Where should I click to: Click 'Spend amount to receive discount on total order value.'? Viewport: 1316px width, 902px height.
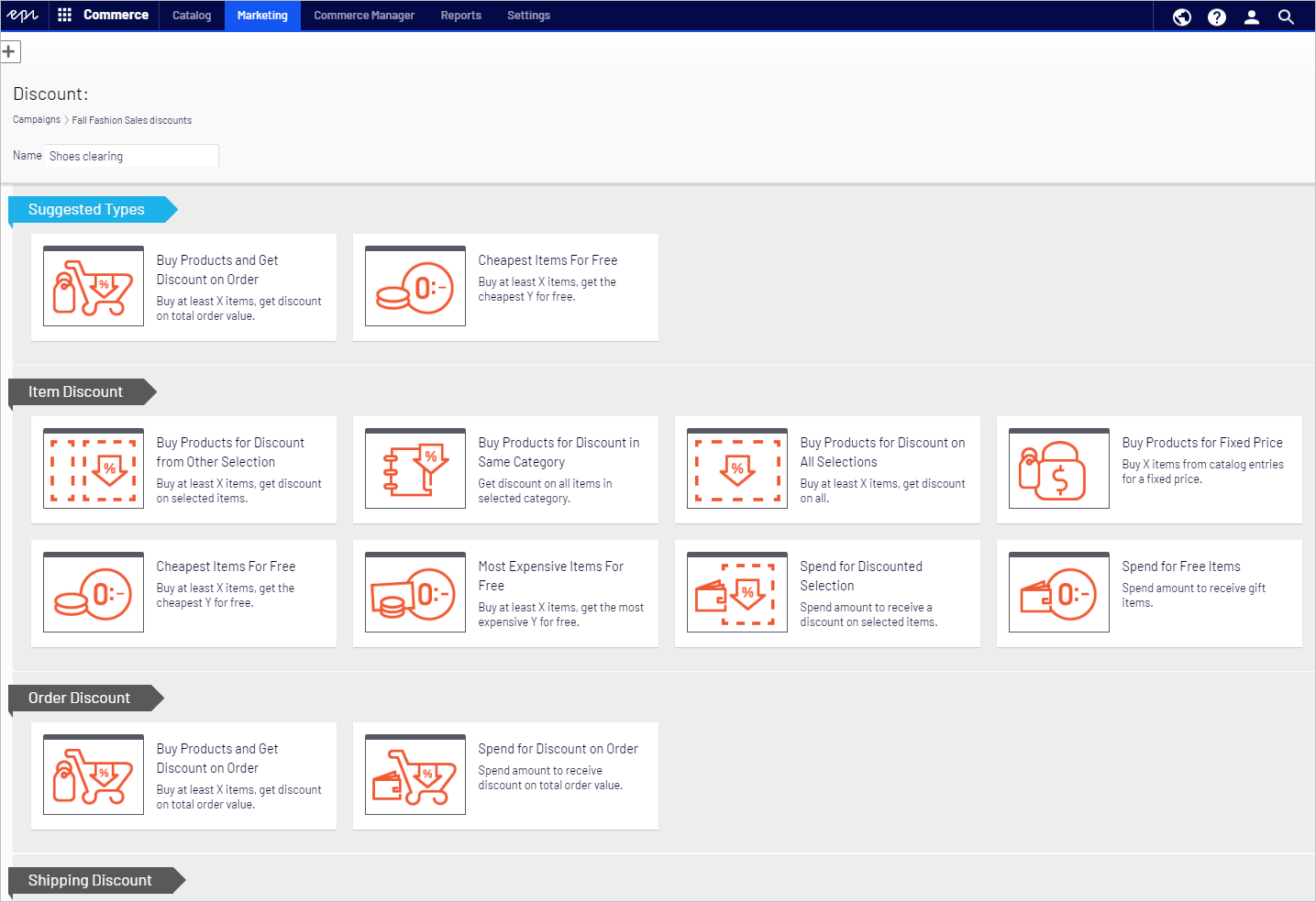[x=550, y=778]
